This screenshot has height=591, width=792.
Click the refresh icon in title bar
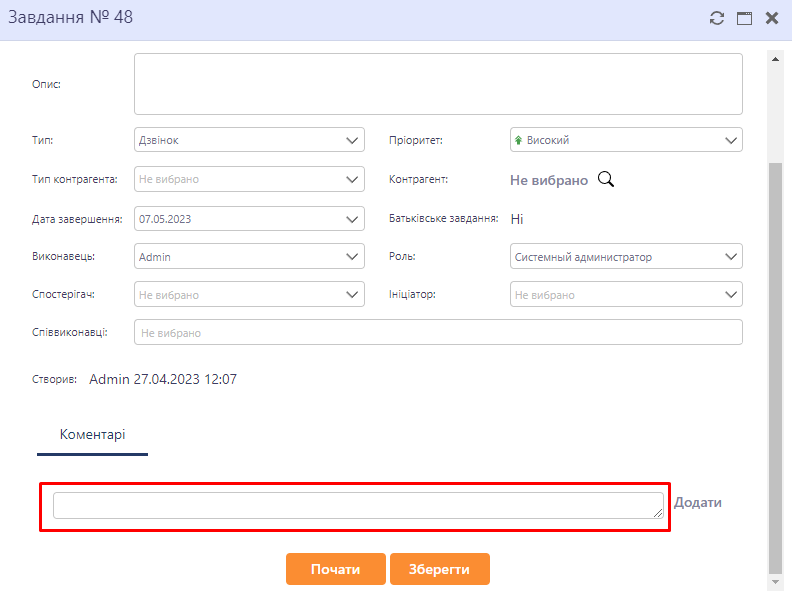pos(716,18)
